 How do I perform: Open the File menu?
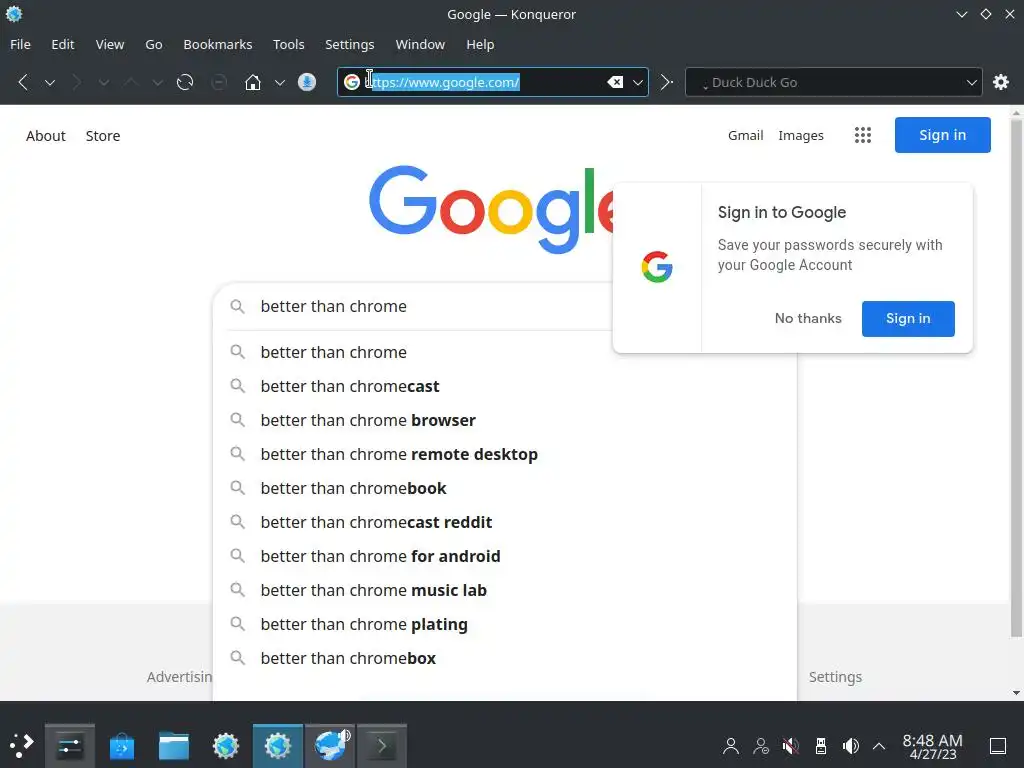[20, 44]
